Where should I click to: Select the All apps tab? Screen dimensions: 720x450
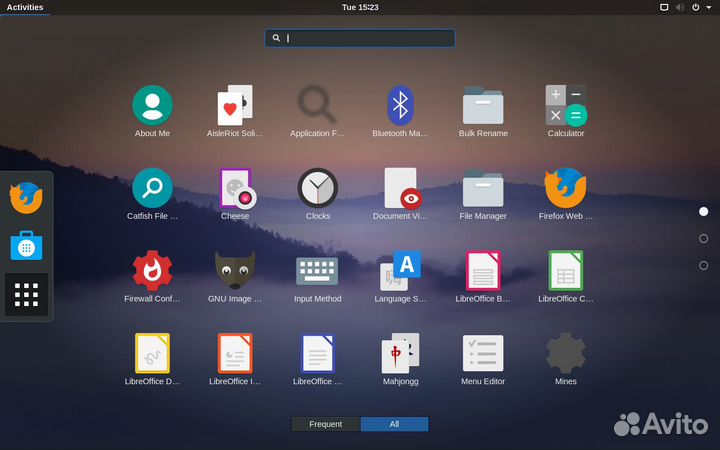[394, 424]
